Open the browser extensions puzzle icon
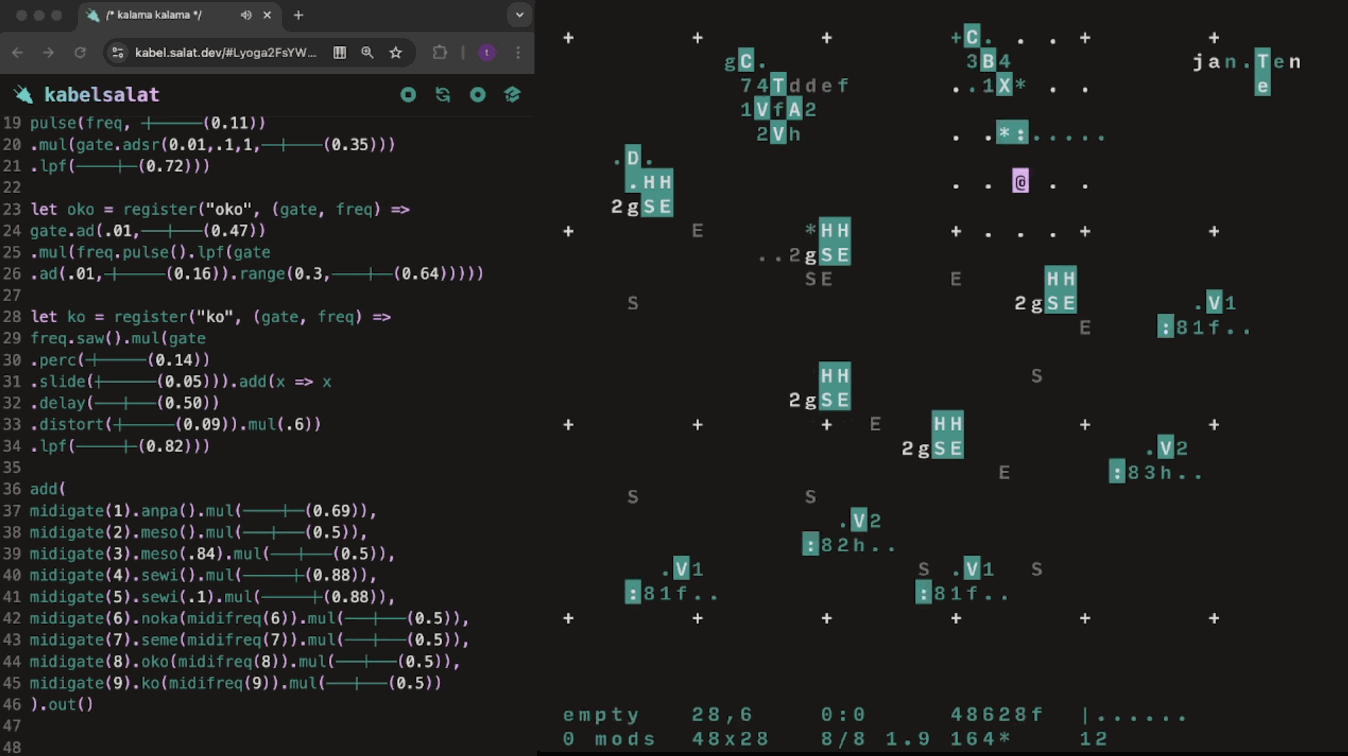This screenshot has height=756, width=1348. pyautogui.click(x=440, y=53)
